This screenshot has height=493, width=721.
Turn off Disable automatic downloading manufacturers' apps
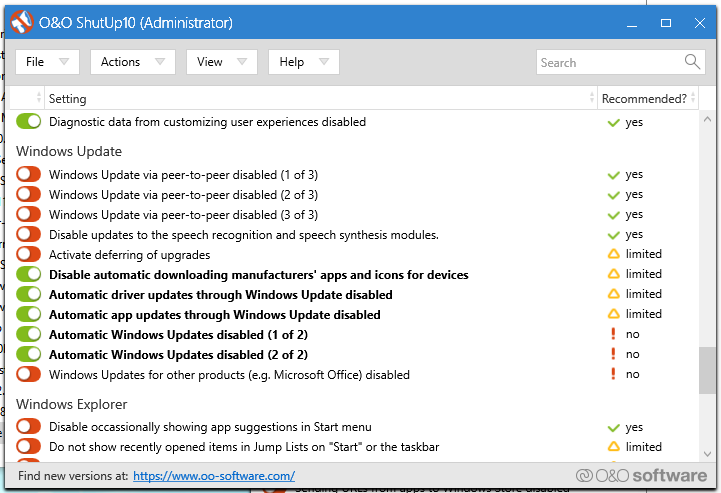tap(29, 274)
